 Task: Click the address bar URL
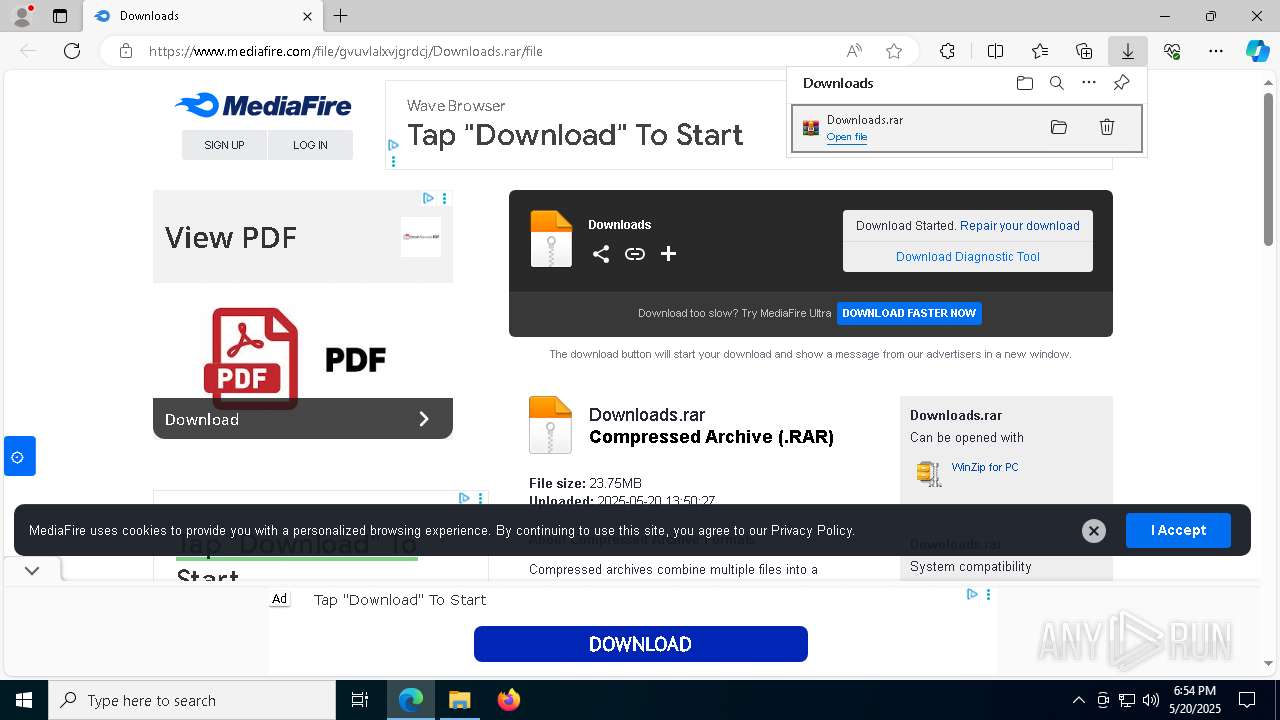pyautogui.click(x=345, y=51)
